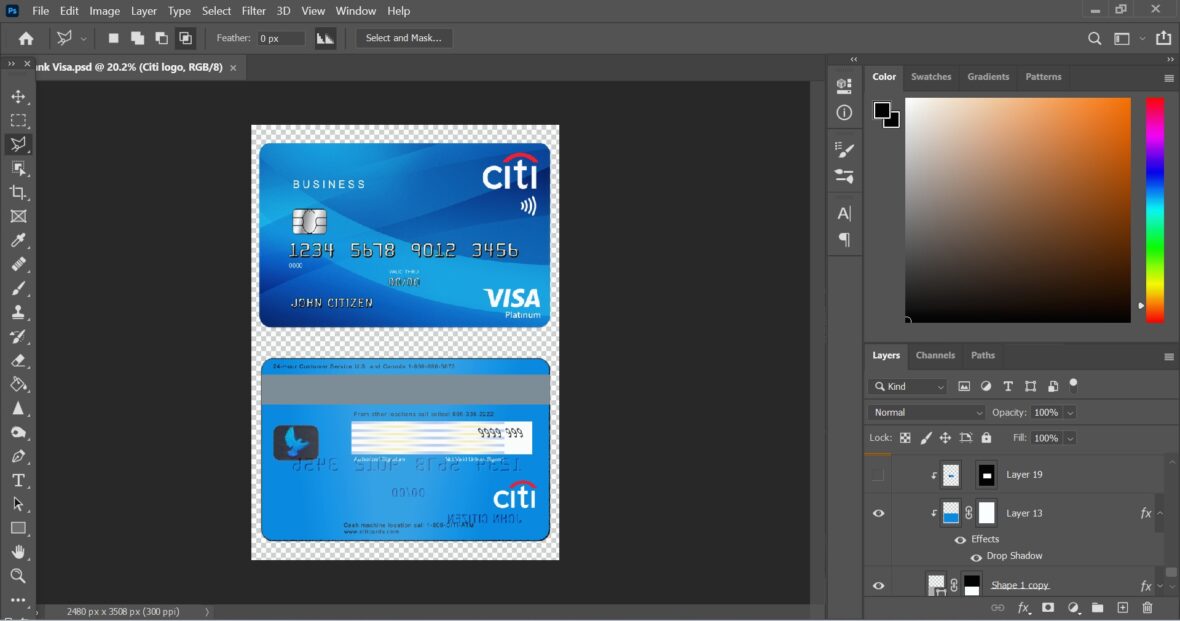The height and width of the screenshot is (621, 1180).
Task: Delete layer with the trash icon
Action: [x=1147, y=607]
